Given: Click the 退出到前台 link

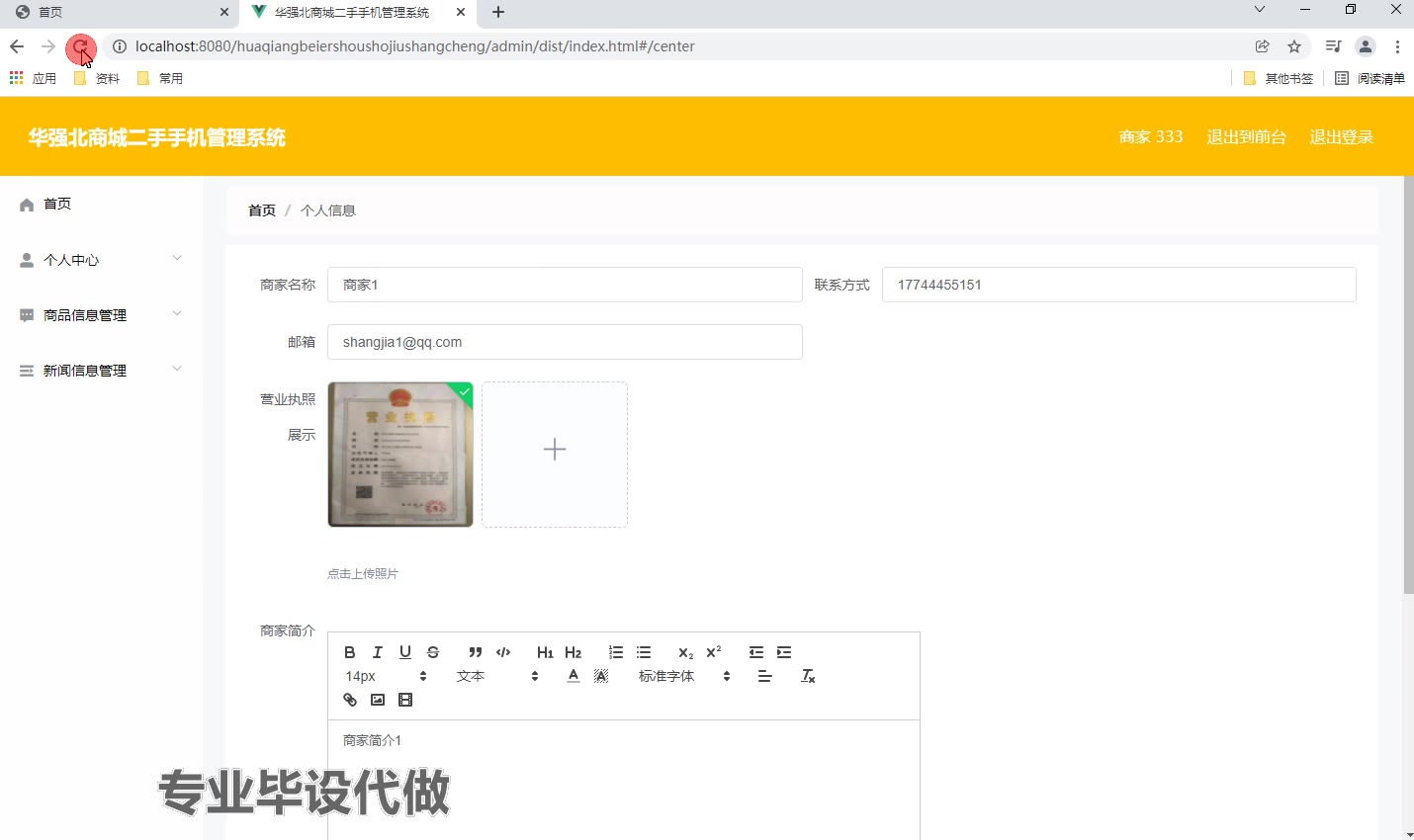Looking at the screenshot, I should (1246, 136).
